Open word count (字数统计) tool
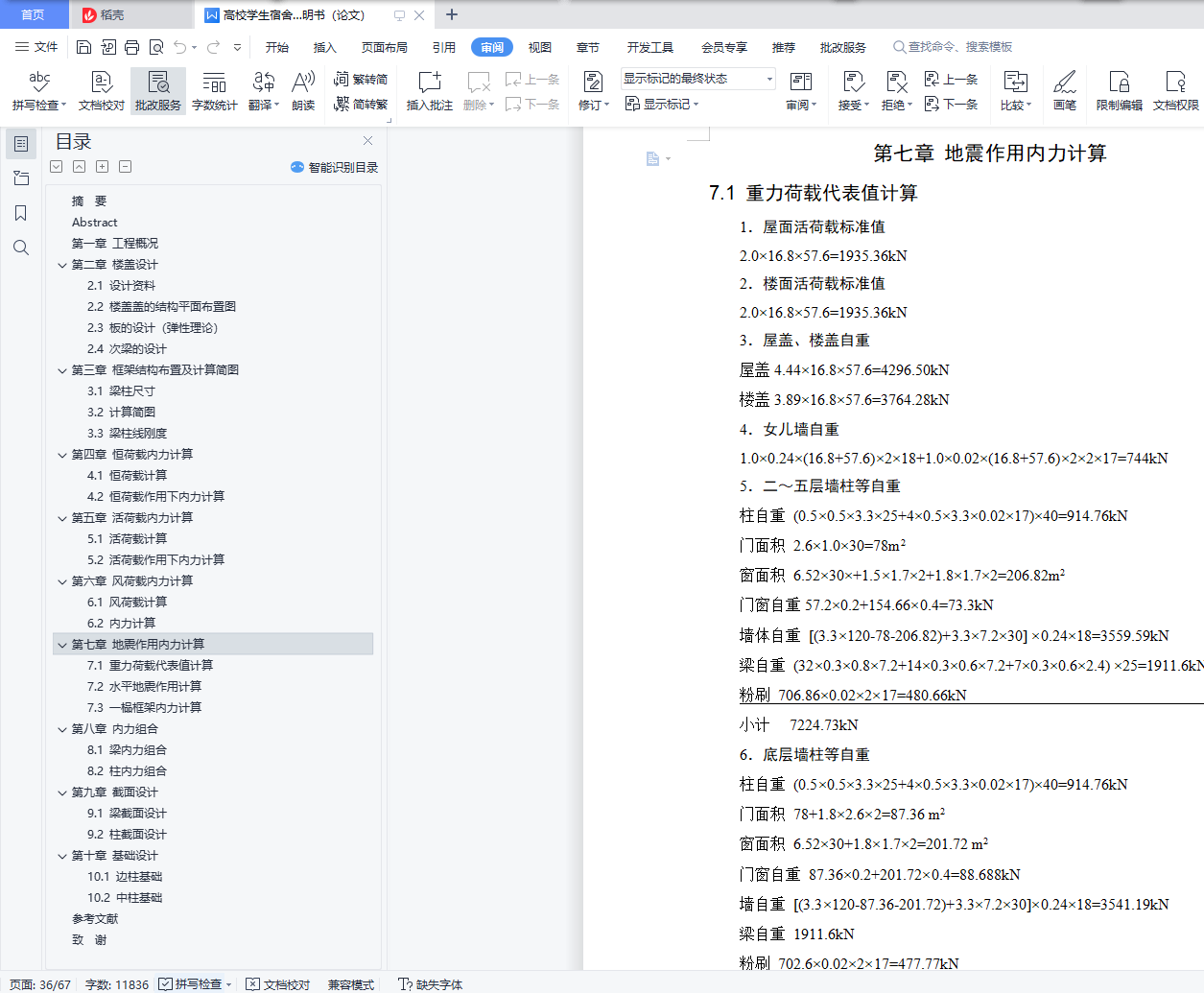 click(x=214, y=91)
